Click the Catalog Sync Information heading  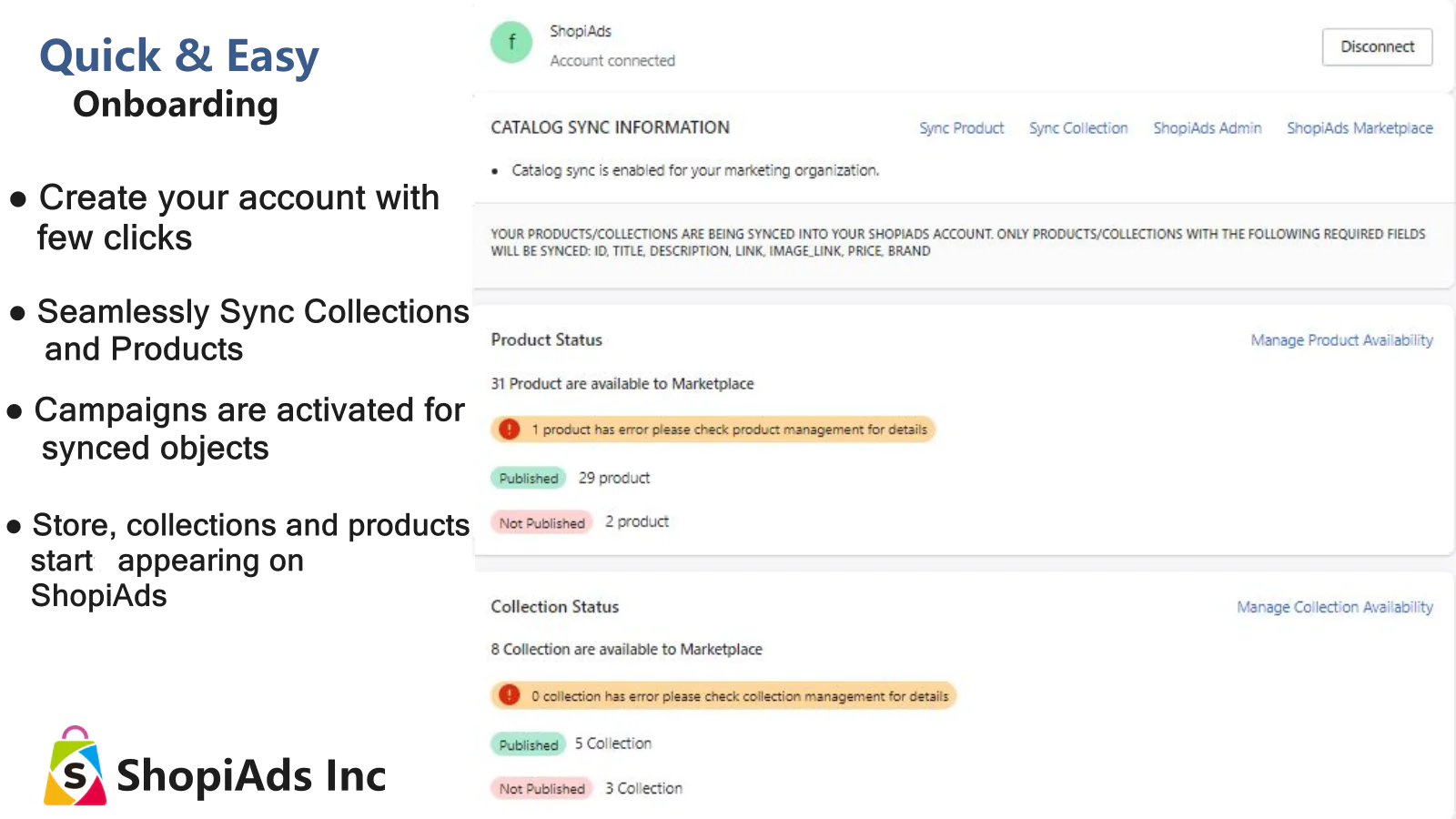pyautogui.click(x=610, y=127)
